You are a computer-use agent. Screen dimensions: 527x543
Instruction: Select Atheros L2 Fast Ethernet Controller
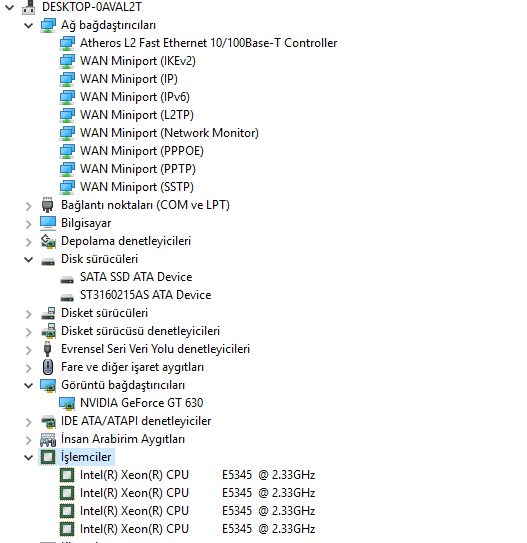tap(208, 43)
